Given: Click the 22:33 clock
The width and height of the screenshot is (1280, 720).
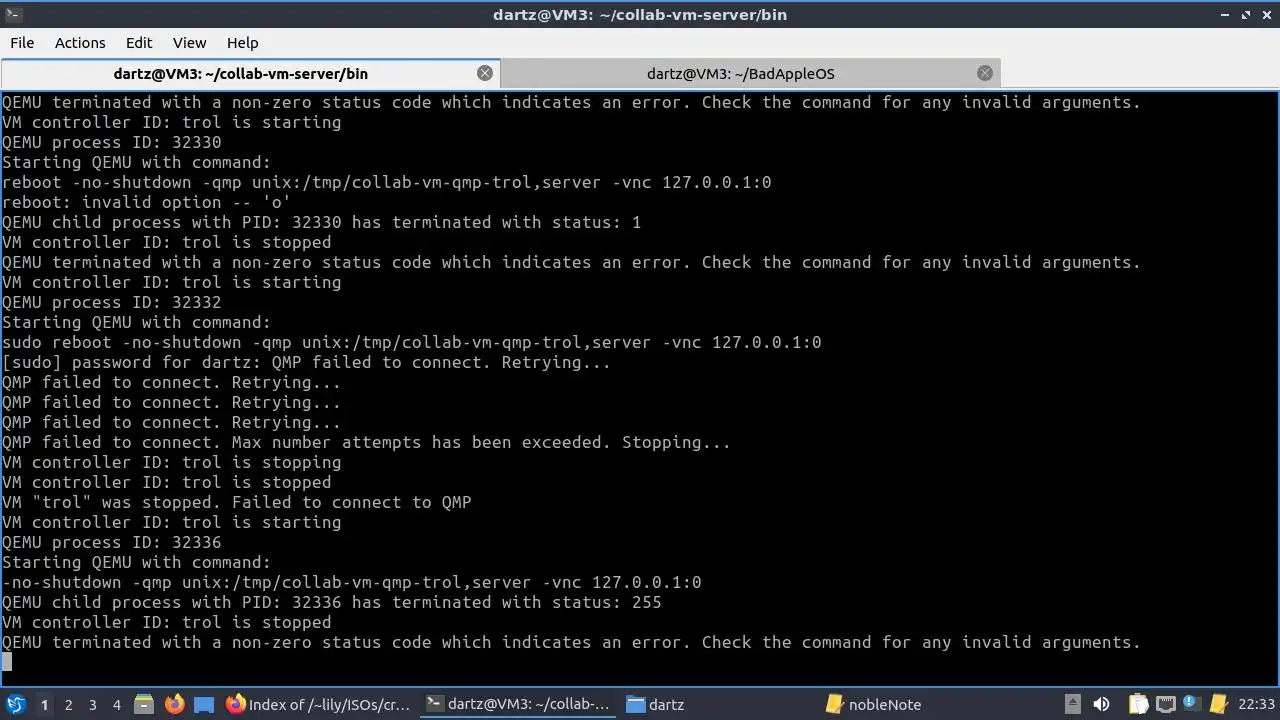Looking at the screenshot, I should 1257,704.
